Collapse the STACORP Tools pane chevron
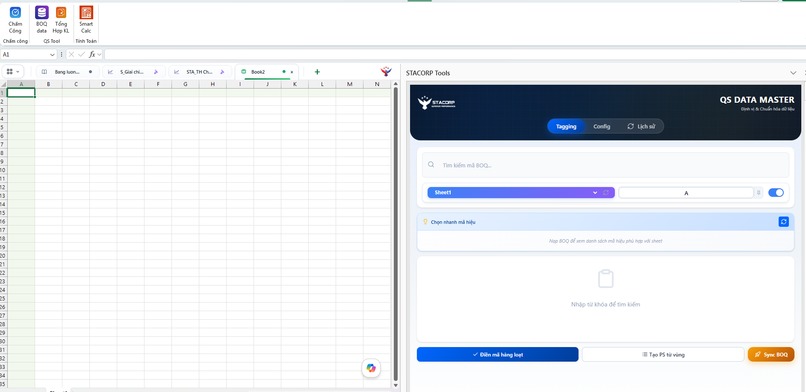Image resolution: width=806 pixels, height=392 pixels. coord(793,73)
